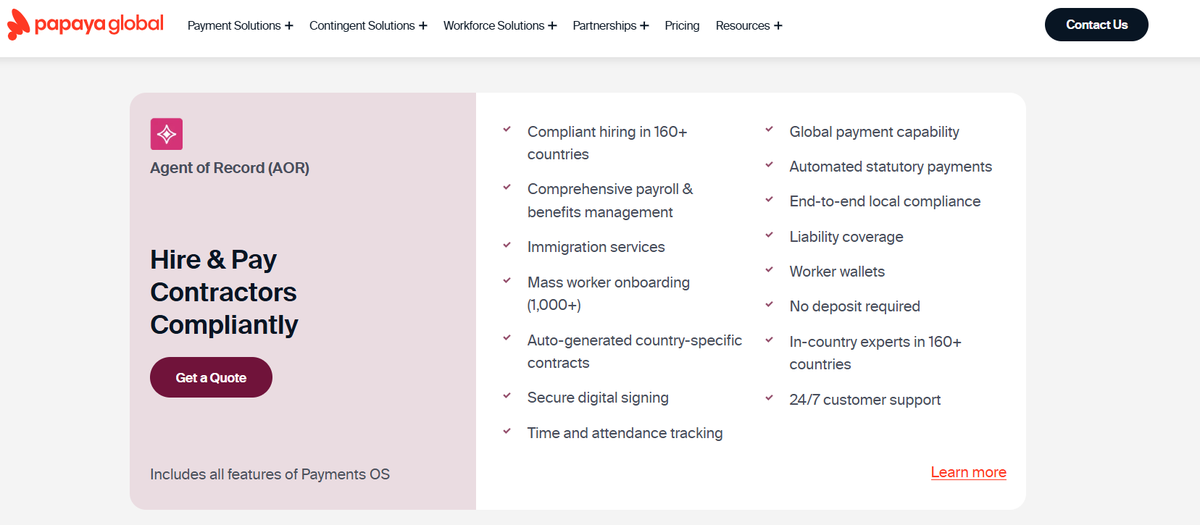The width and height of the screenshot is (1200, 525).
Task: Click the checkmark beside Secure digital signing
Action: 507,396
